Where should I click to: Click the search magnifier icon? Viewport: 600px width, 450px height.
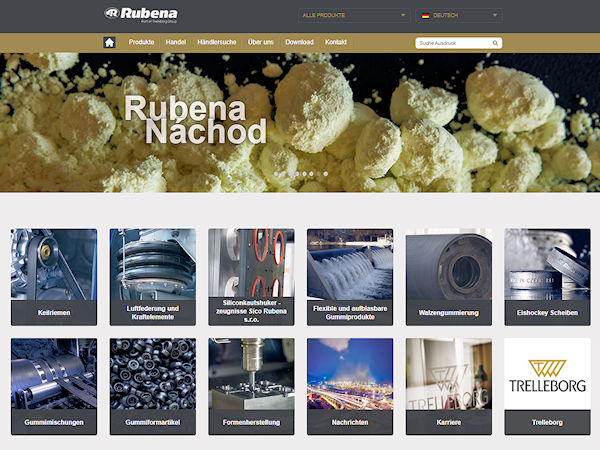click(495, 43)
